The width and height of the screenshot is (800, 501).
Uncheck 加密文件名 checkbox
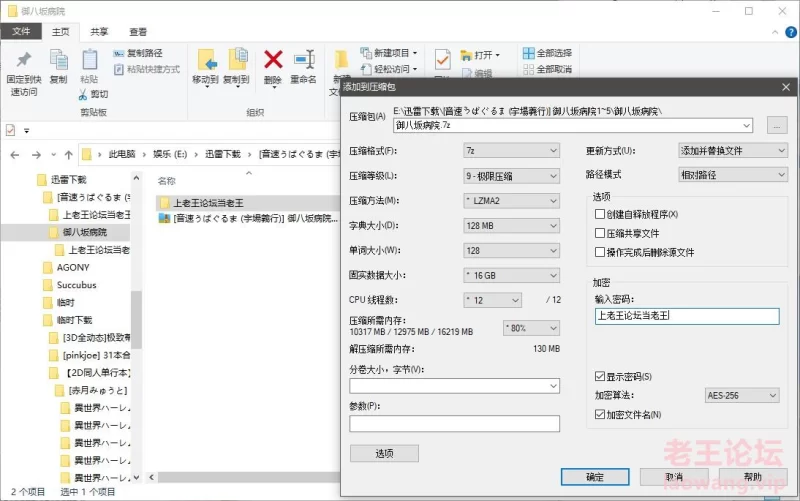600,414
